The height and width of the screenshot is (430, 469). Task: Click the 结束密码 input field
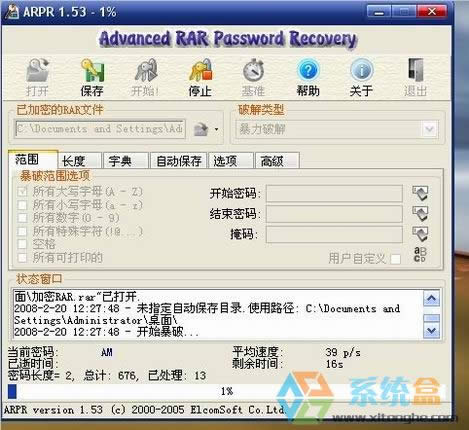click(334, 214)
